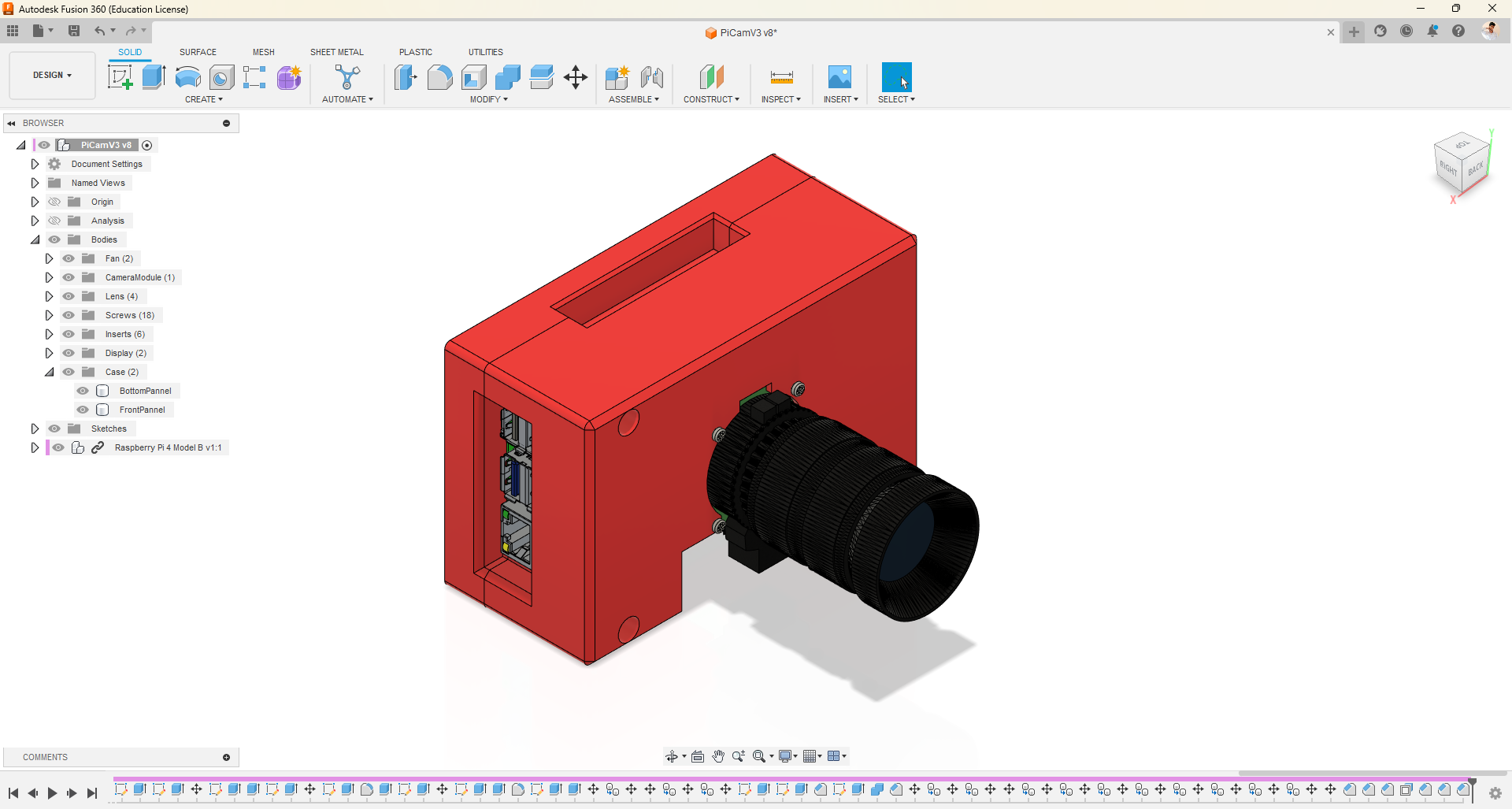Open the INSPECT menu
1512x809 pixels.
pyautogui.click(x=781, y=99)
